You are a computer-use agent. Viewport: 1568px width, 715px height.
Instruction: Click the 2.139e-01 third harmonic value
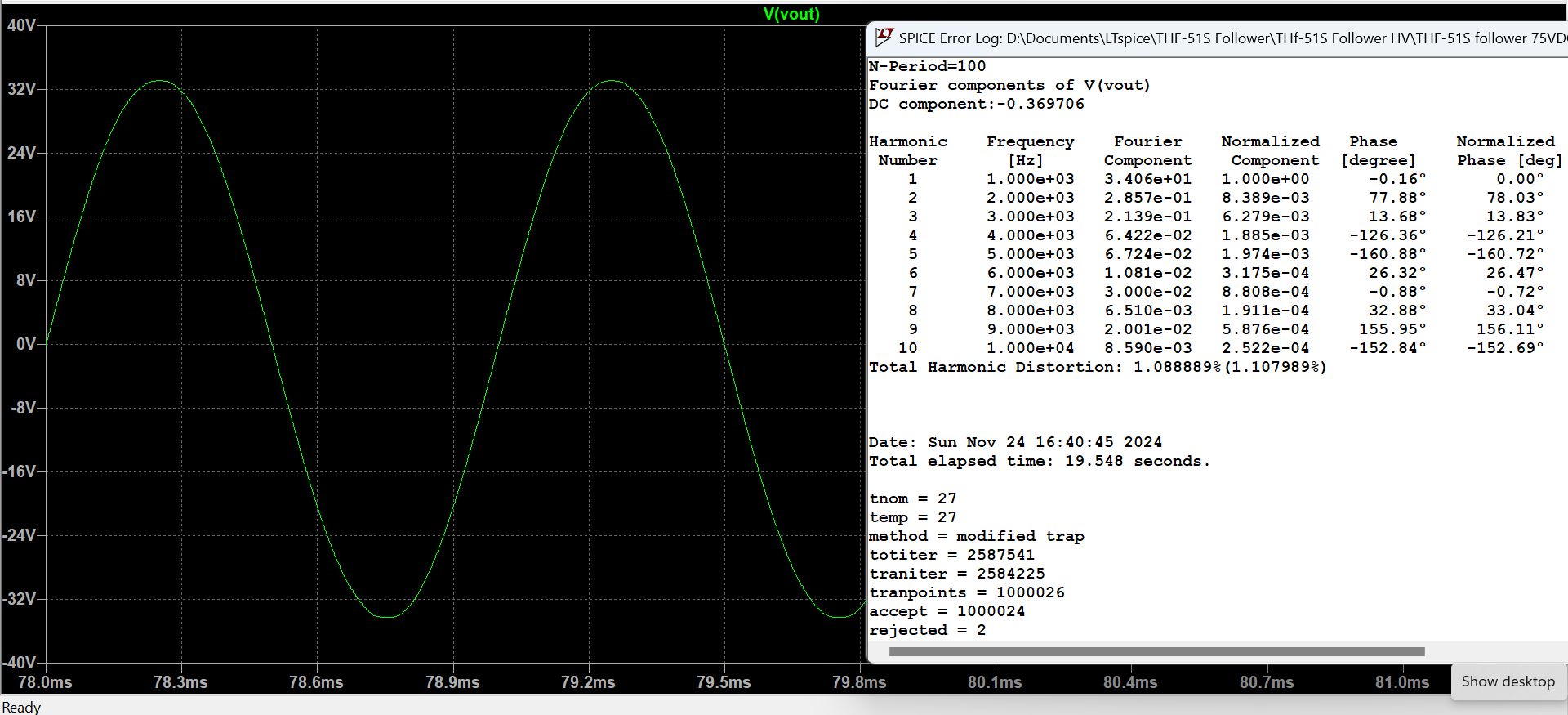(x=1147, y=217)
